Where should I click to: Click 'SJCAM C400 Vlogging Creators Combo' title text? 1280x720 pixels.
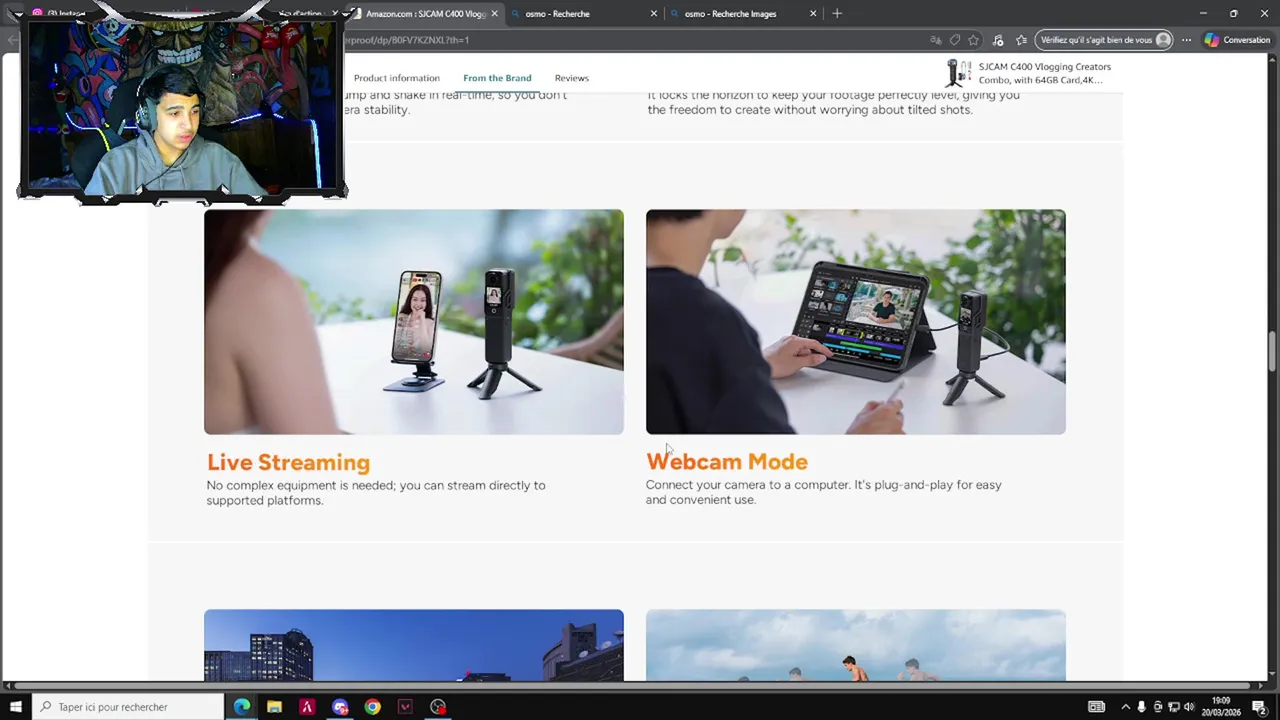click(x=1045, y=73)
